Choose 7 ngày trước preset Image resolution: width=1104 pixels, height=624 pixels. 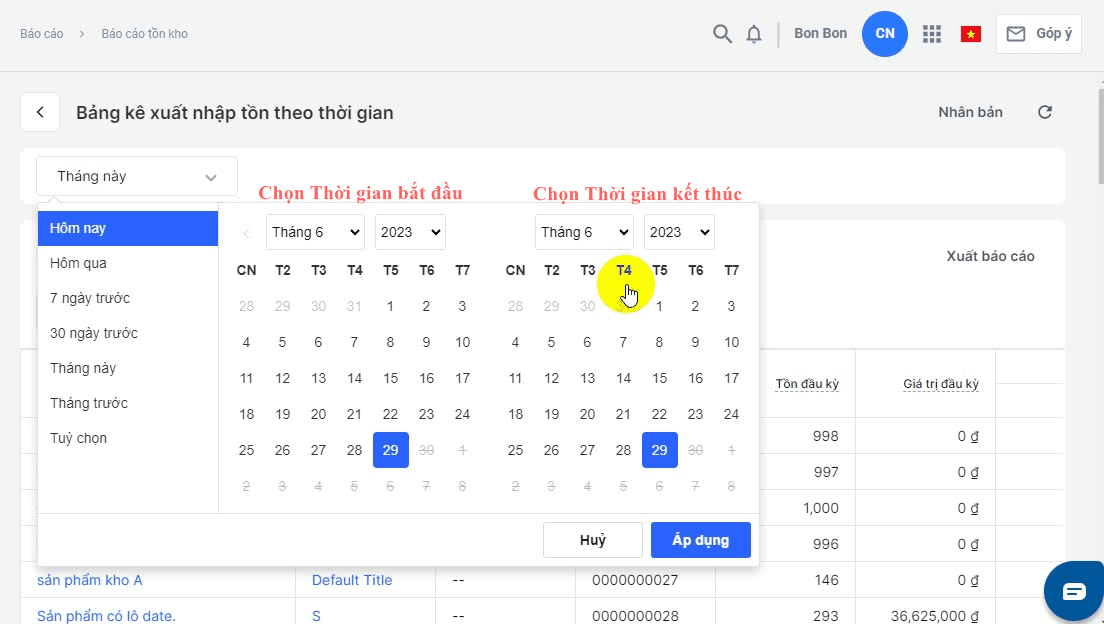(90, 298)
